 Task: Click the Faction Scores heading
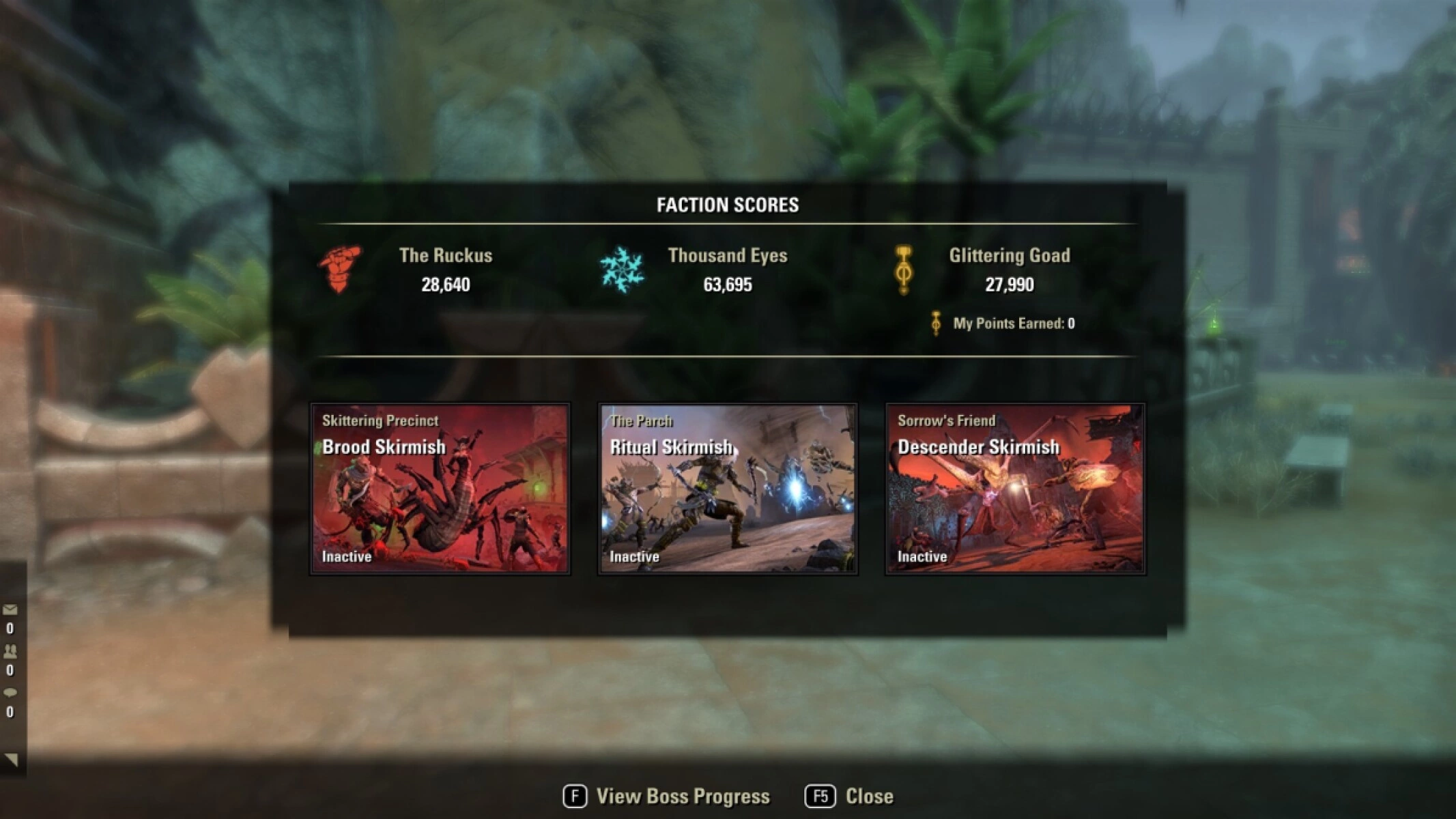pos(728,205)
